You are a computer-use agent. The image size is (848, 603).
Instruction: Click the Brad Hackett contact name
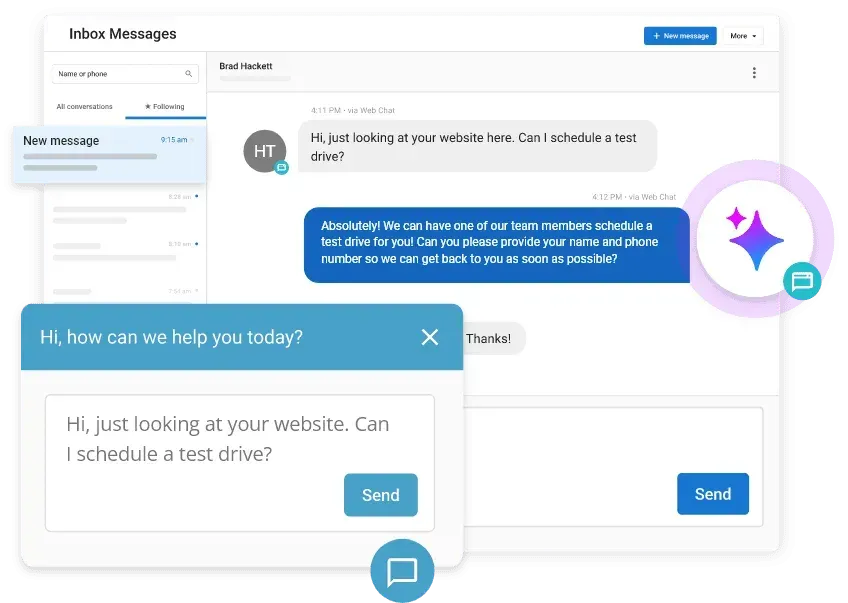pos(246,66)
